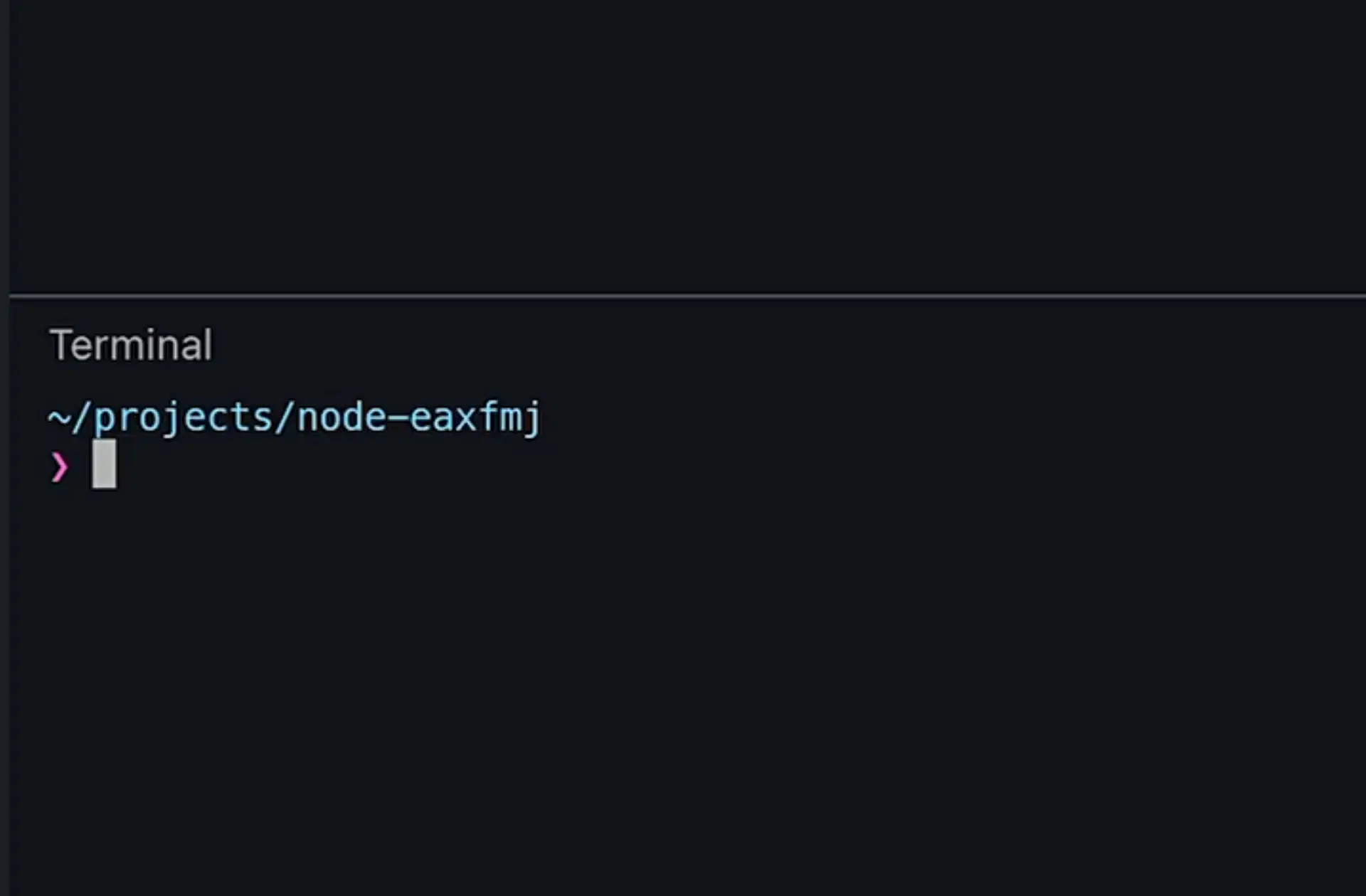This screenshot has width=1366, height=896.
Task: Click blank space right of the path
Action: tap(953, 417)
